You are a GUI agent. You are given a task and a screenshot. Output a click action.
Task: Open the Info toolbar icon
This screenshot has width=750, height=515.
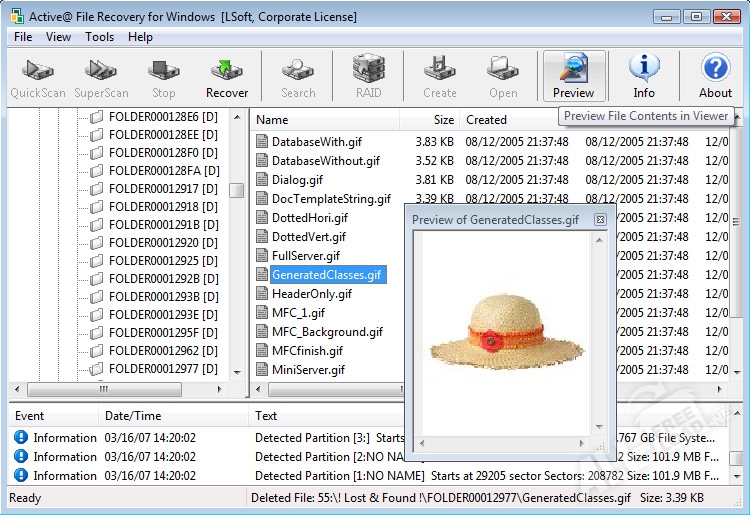click(x=644, y=76)
